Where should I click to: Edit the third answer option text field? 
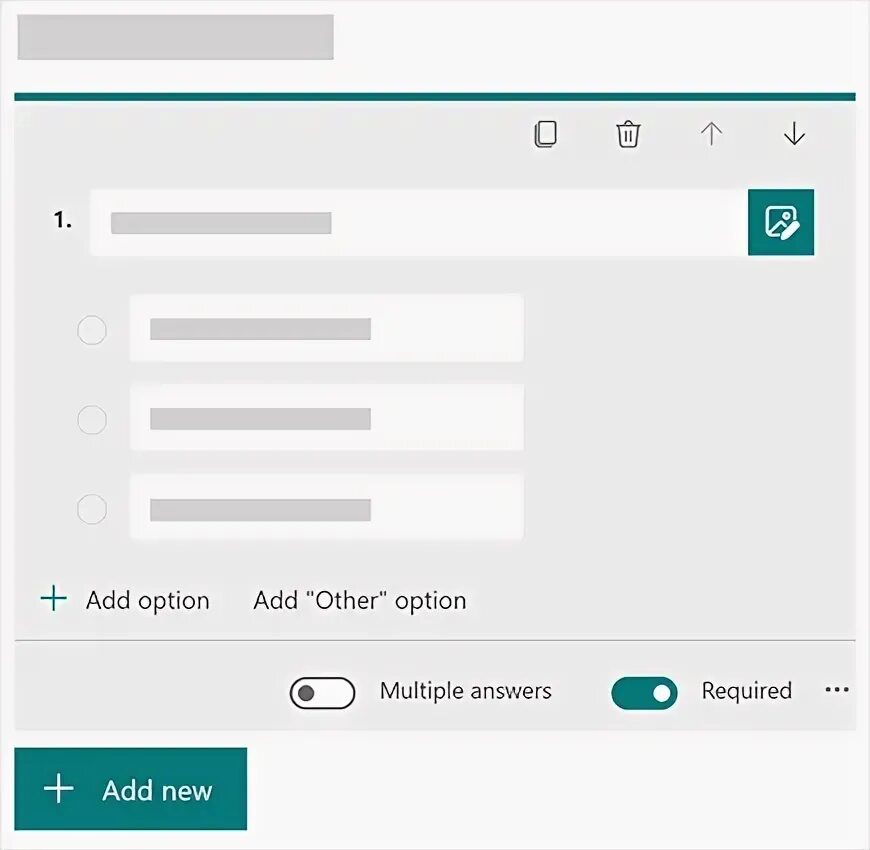[x=327, y=507]
